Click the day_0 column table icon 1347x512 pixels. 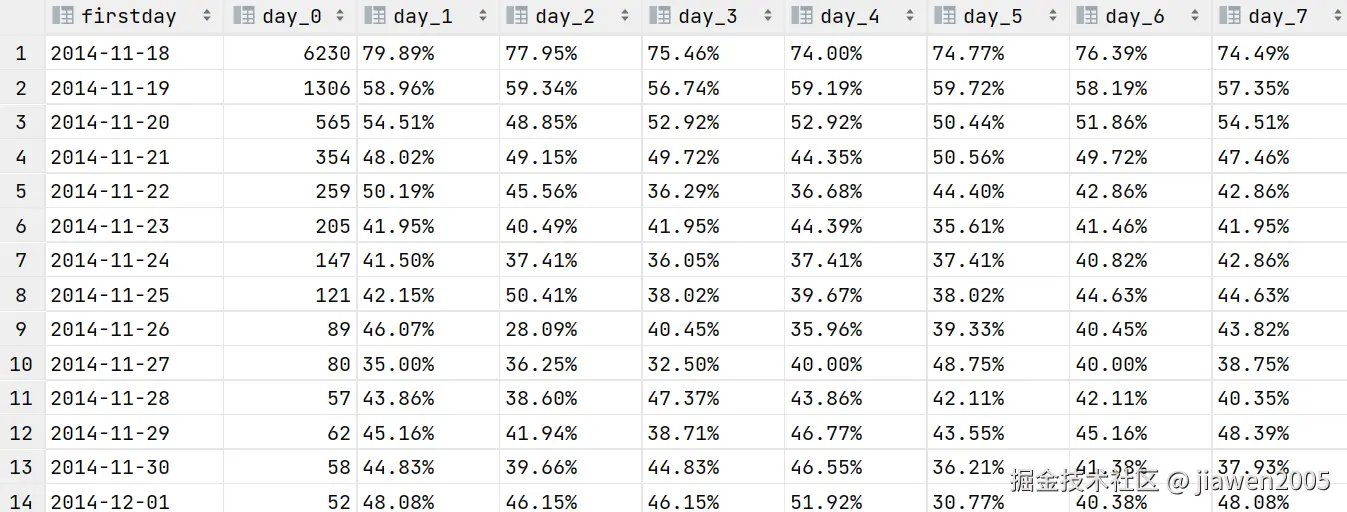[x=243, y=16]
